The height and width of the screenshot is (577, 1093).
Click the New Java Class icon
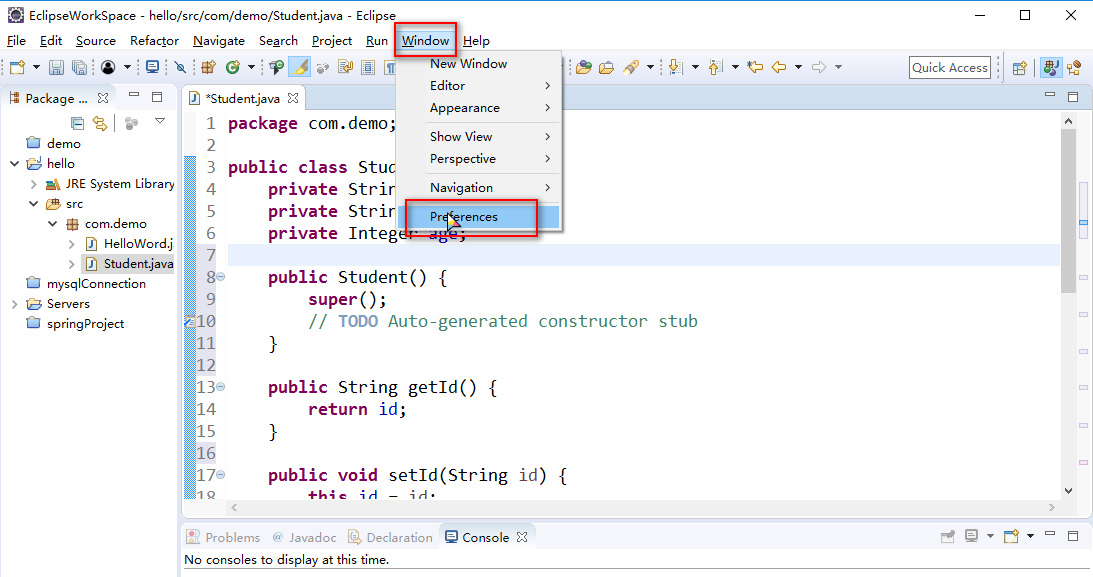(233, 67)
